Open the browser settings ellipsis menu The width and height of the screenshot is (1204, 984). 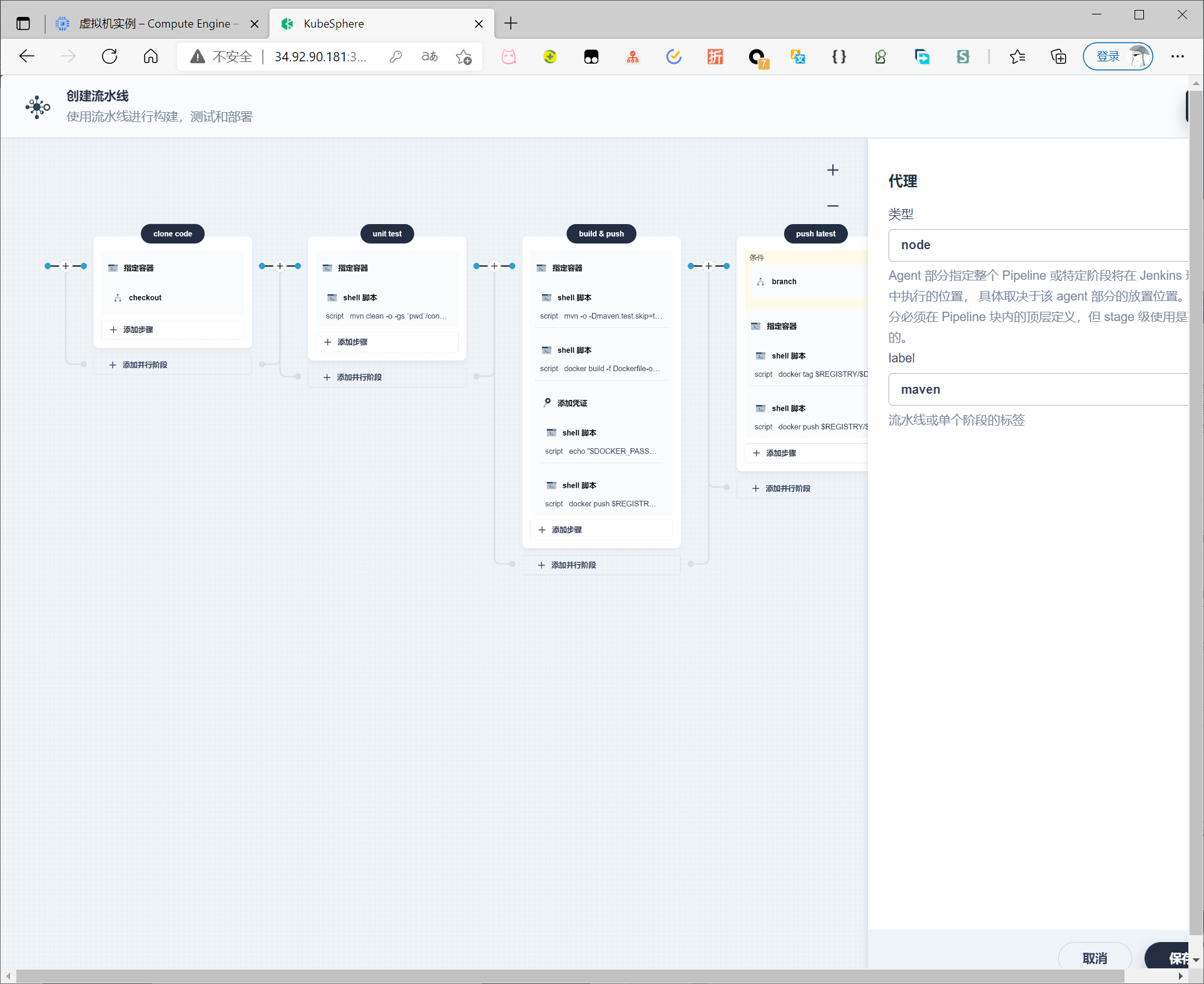point(1177,57)
